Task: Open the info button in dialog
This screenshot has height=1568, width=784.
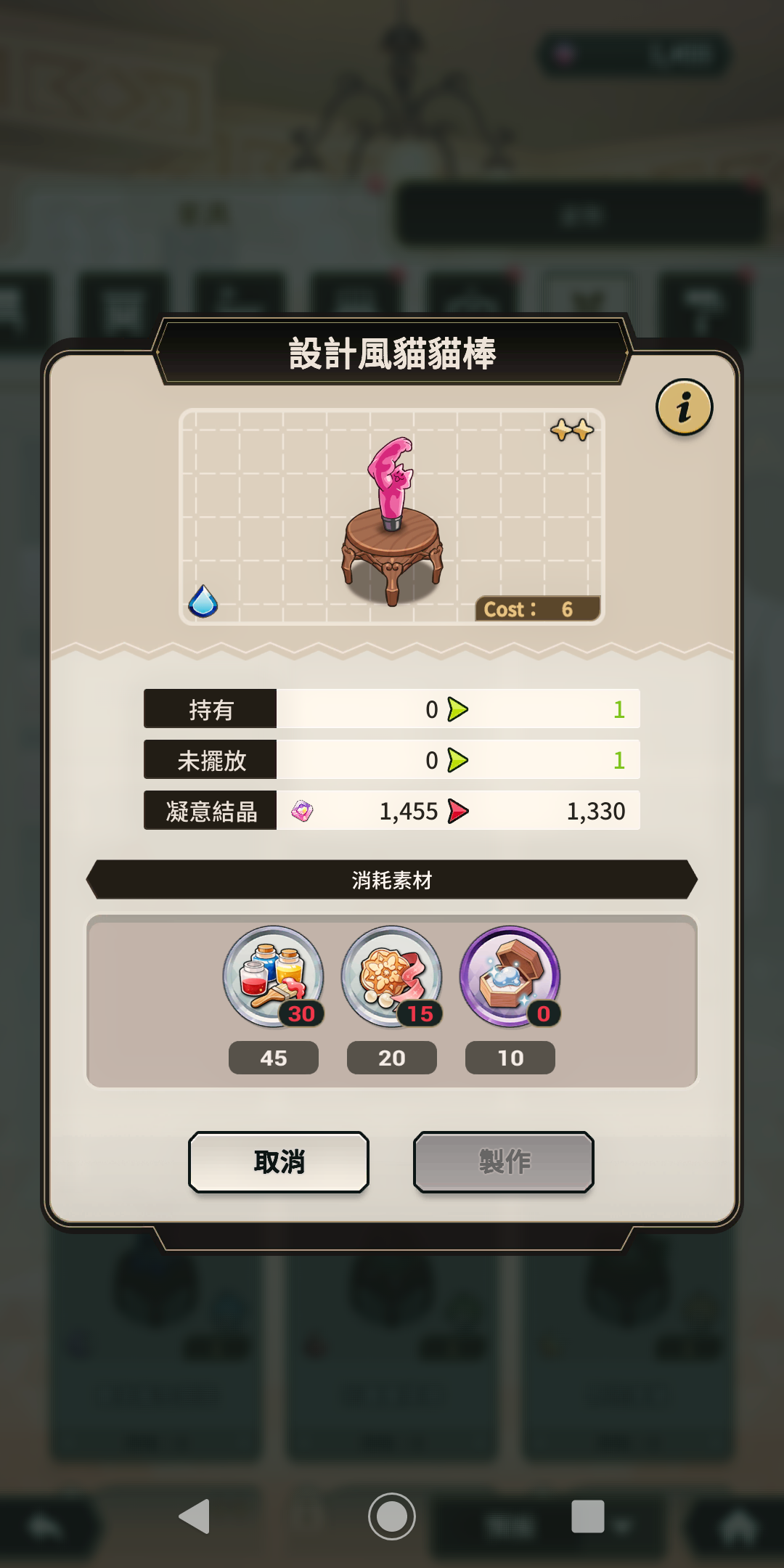Action: pos(684,407)
